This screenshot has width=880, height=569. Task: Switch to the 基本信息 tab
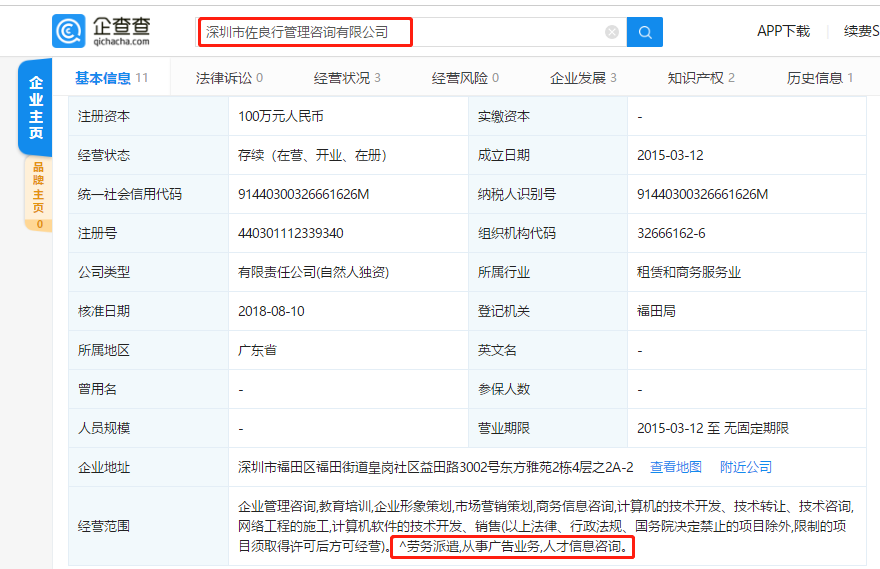pyautogui.click(x=111, y=78)
